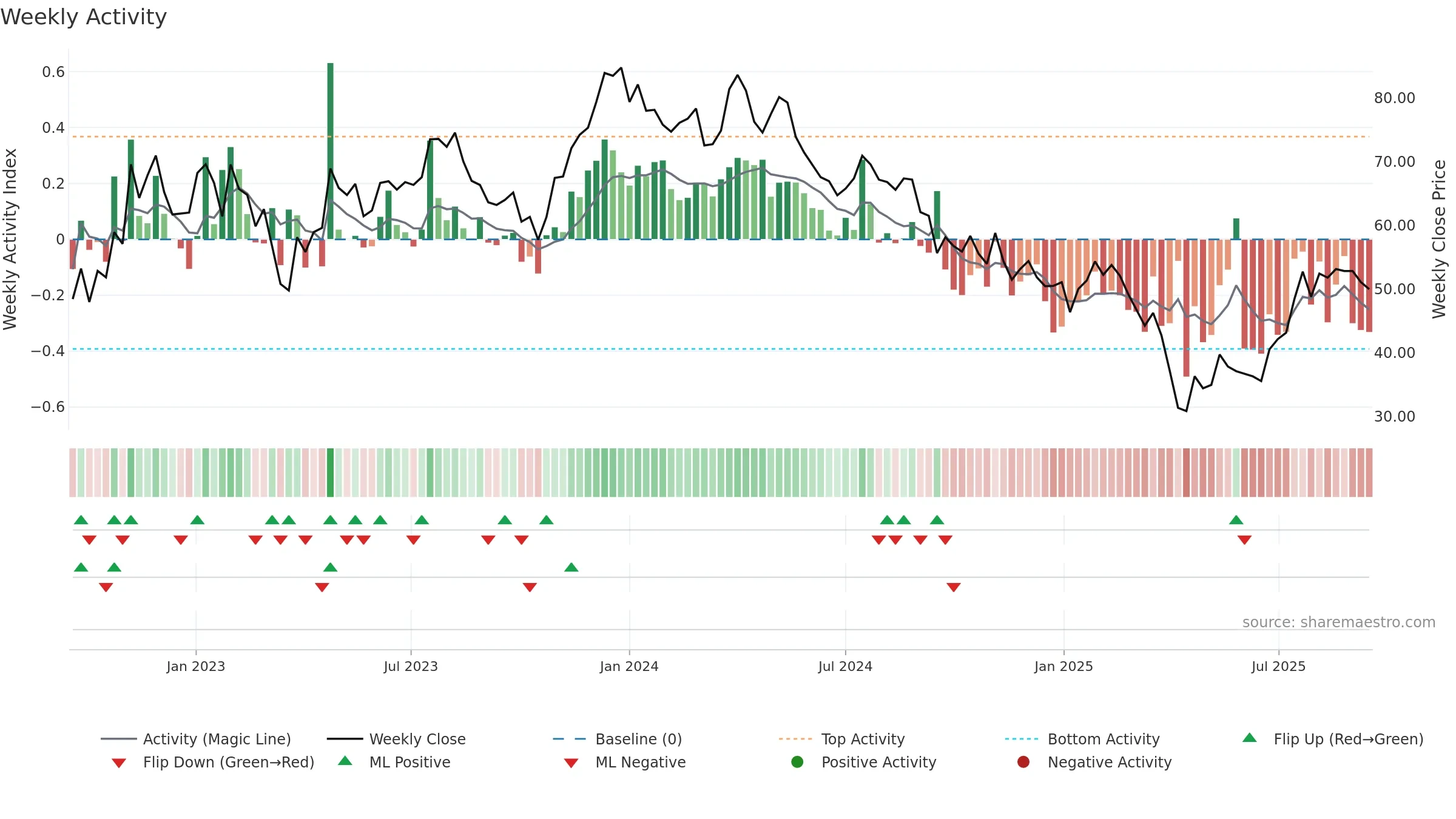
Task: Click the green triangle icon beside ML Positive legend
Action: [345, 761]
